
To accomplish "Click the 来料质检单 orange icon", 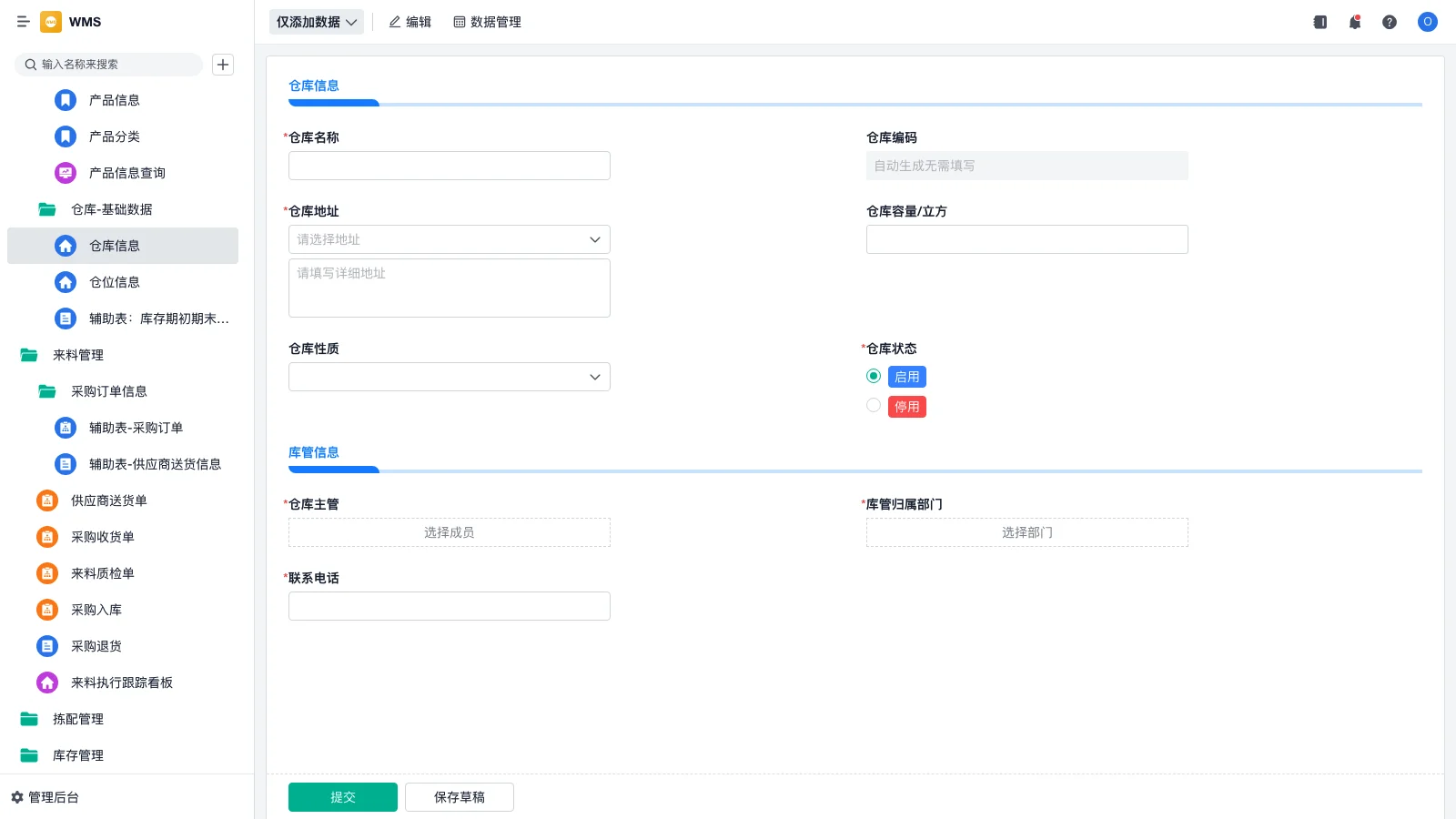I will (x=47, y=573).
